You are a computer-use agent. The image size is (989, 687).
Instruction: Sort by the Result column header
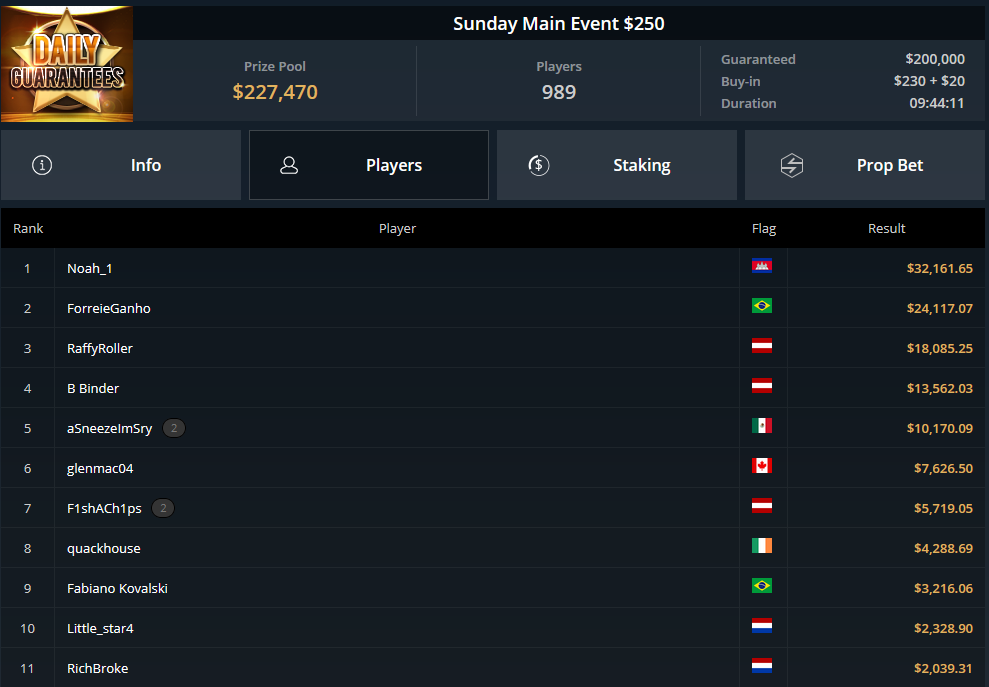coord(886,228)
